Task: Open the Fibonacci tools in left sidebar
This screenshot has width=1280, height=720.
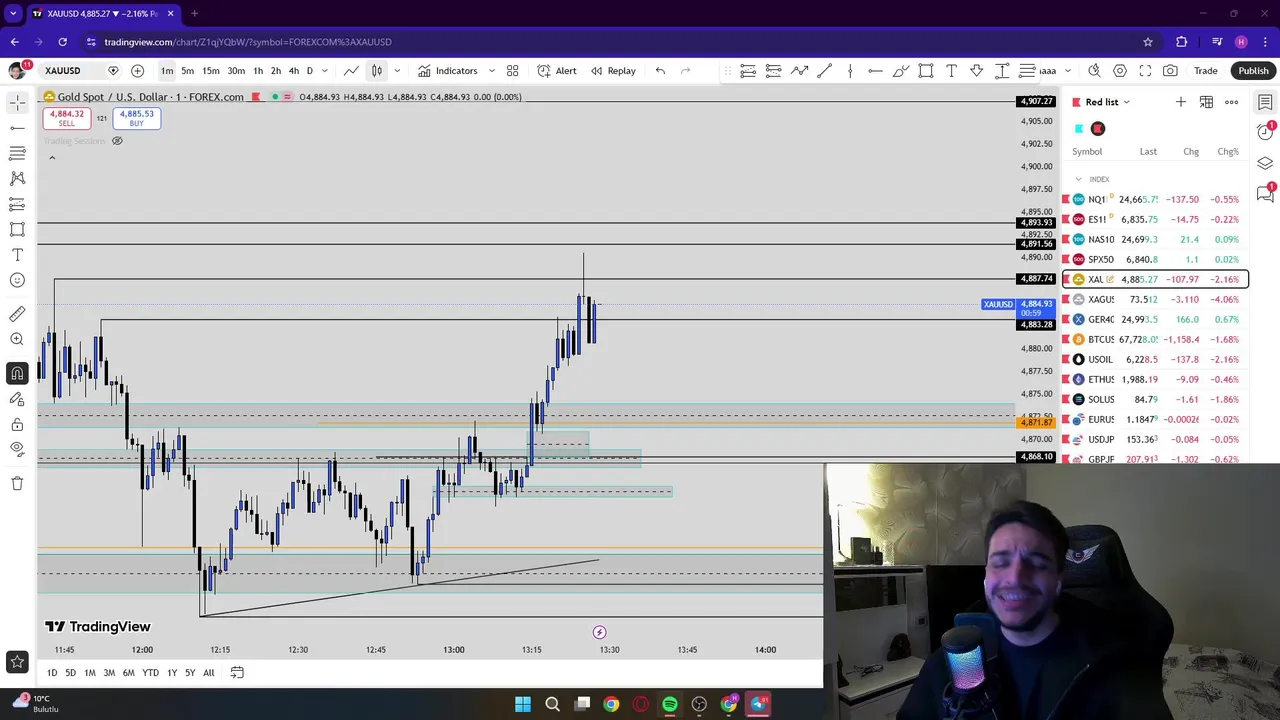Action: (x=17, y=153)
